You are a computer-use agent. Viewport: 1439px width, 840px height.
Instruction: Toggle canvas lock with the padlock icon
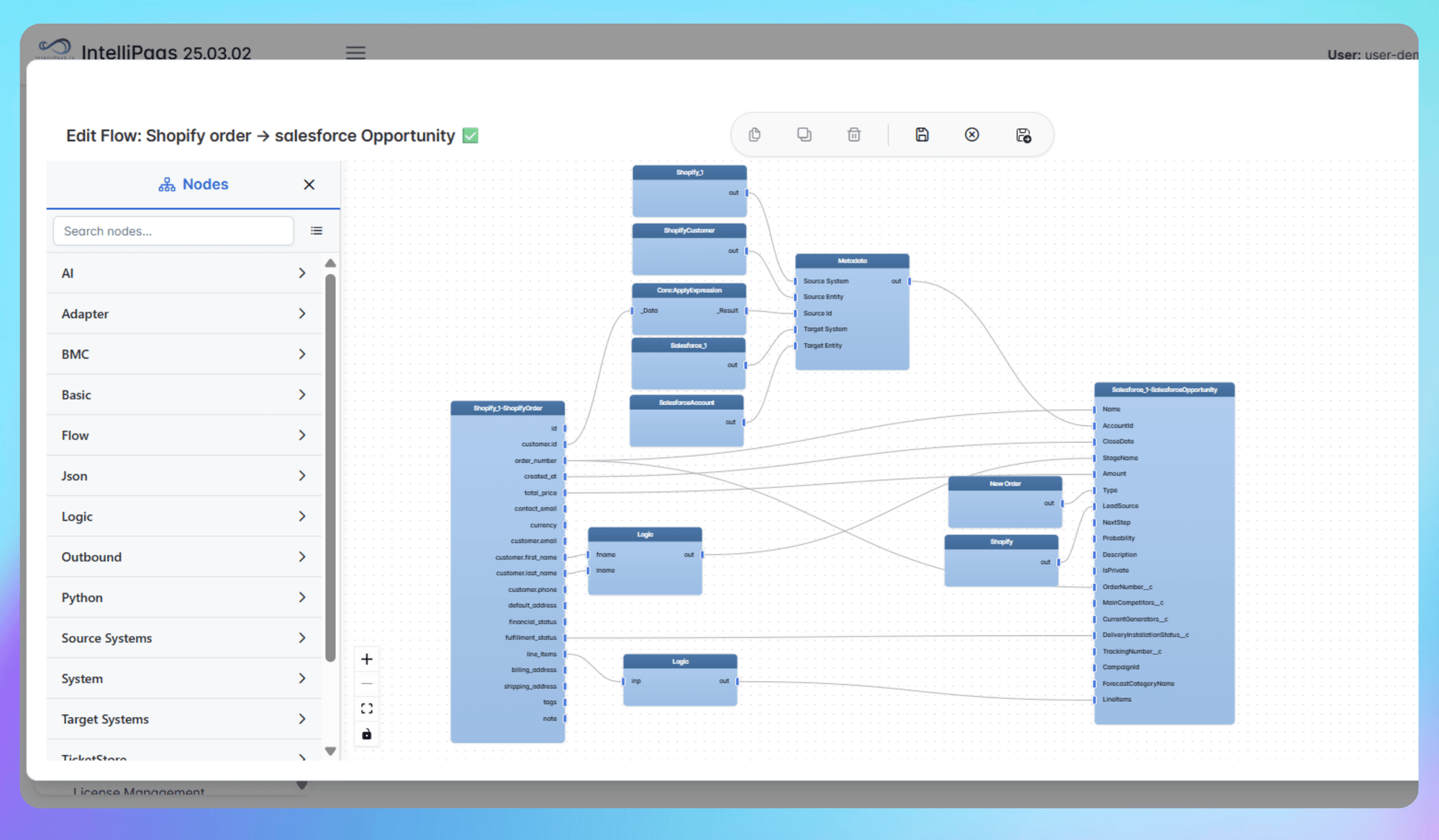(366, 734)
